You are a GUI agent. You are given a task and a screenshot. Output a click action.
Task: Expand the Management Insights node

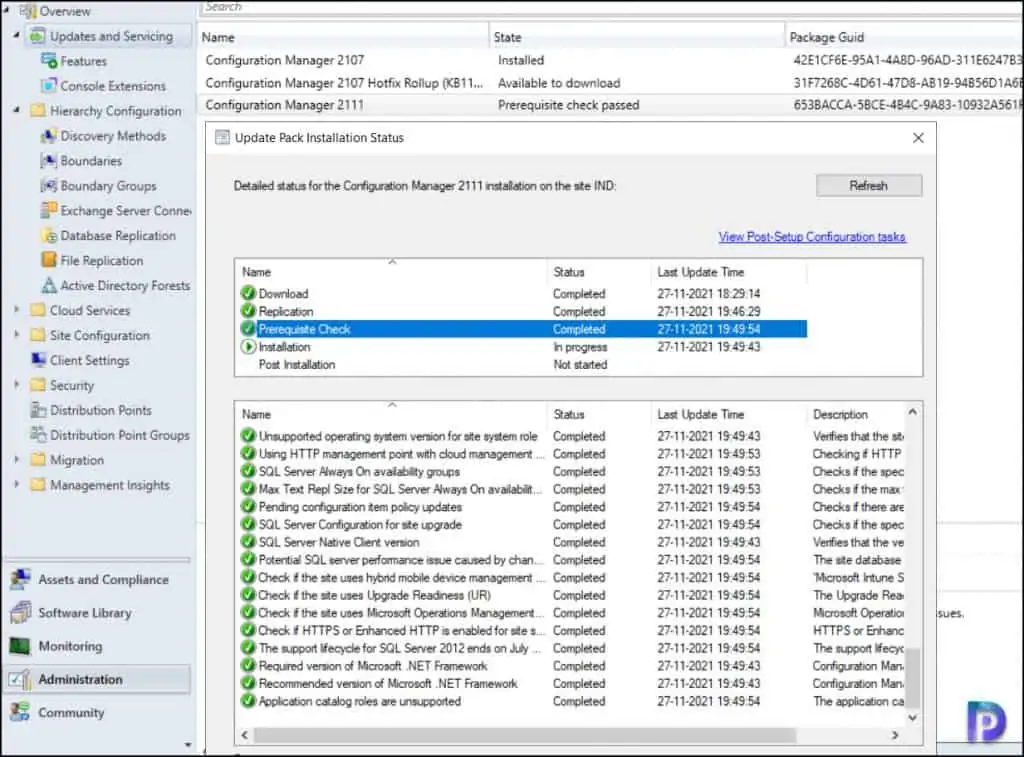tap(16, 485)
